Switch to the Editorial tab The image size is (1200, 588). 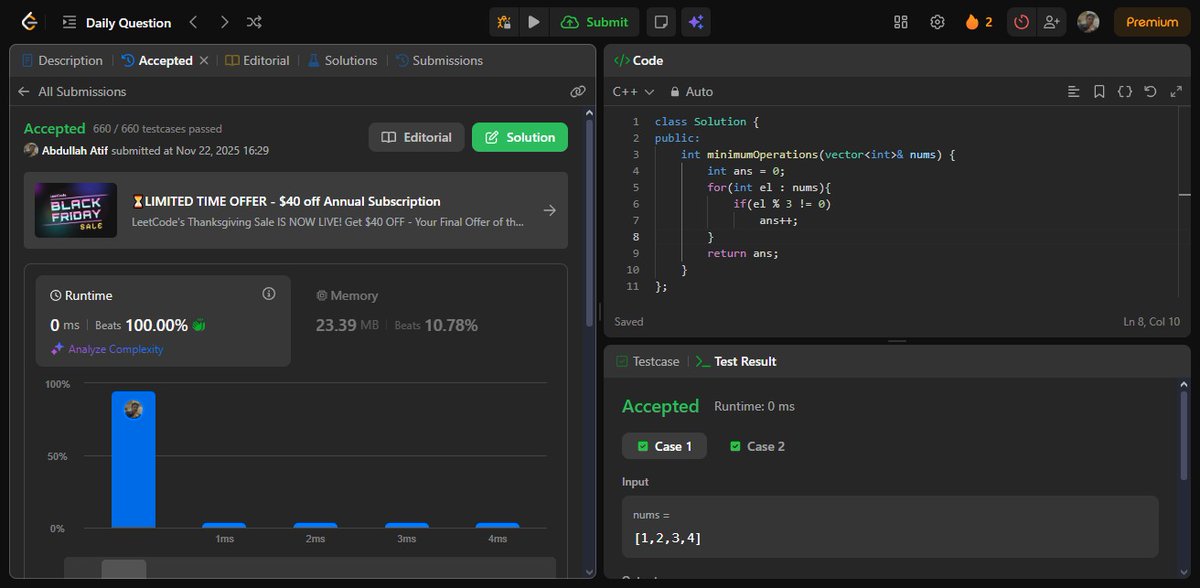(x=257, y=60)
